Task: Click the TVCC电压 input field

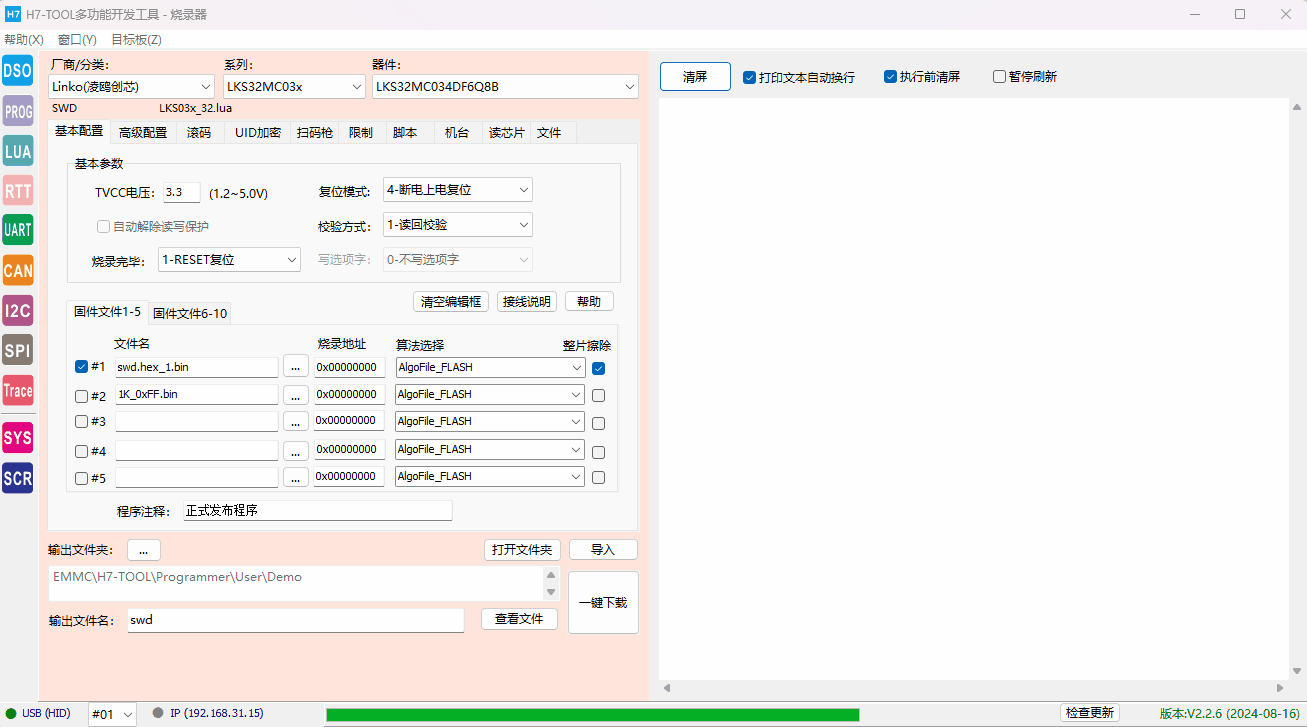Action: [182, 192]
